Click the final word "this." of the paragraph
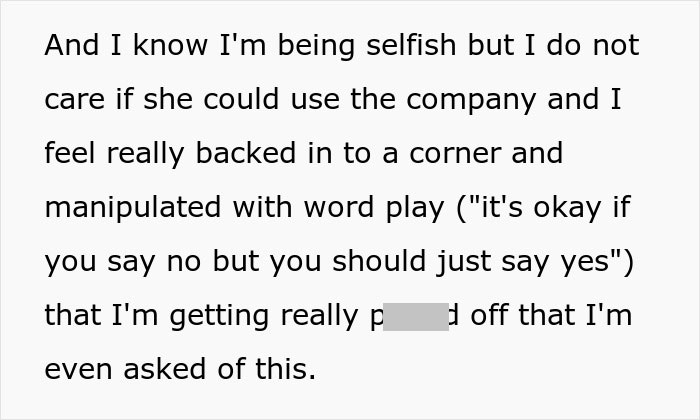 (285, 370)
